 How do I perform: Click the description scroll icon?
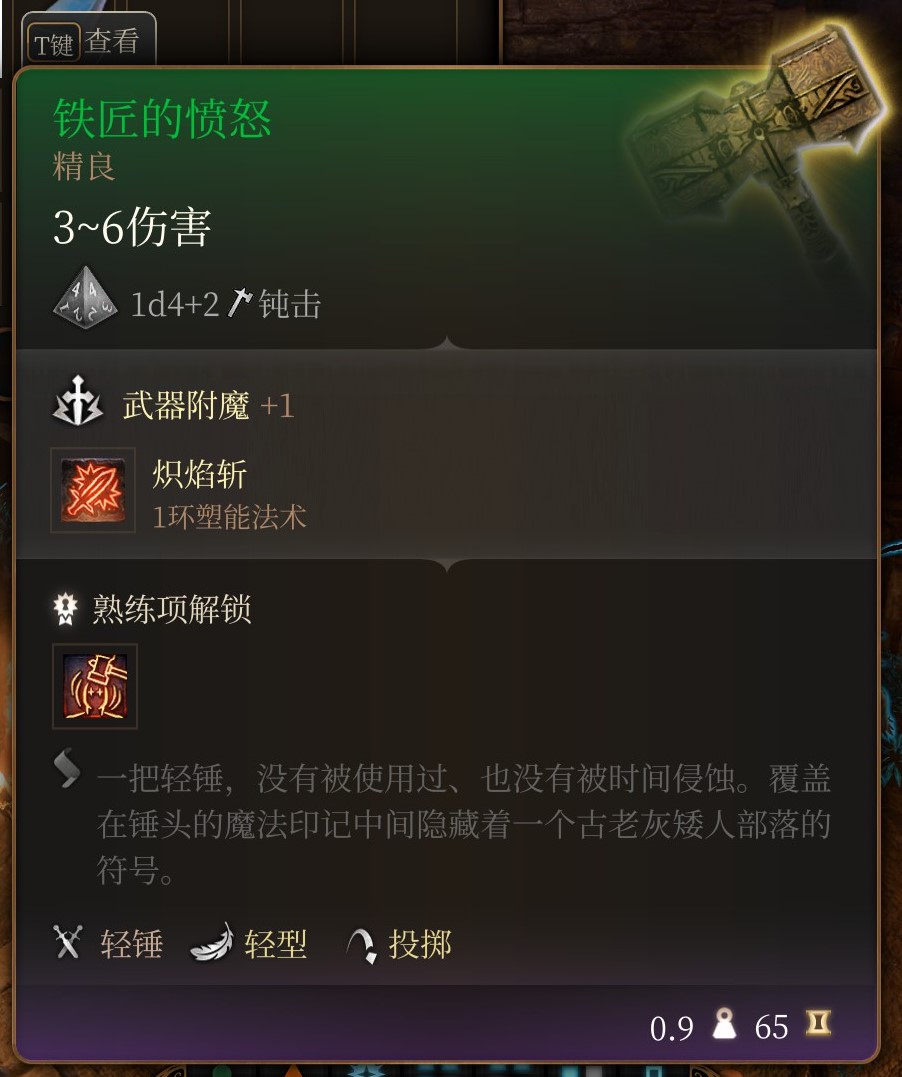(67, 768)
